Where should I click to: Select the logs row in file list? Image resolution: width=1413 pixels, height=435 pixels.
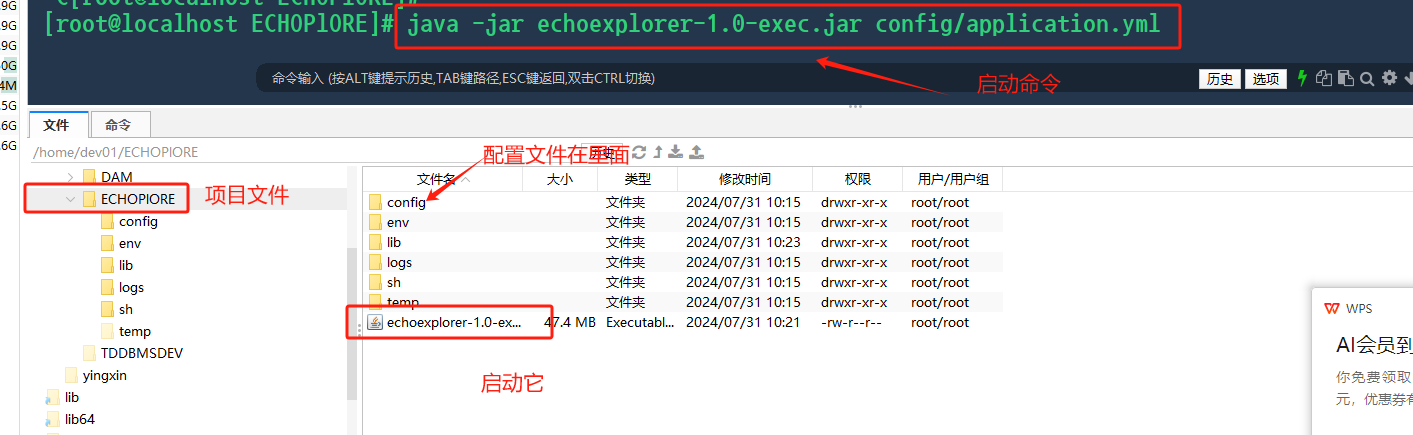685,262
